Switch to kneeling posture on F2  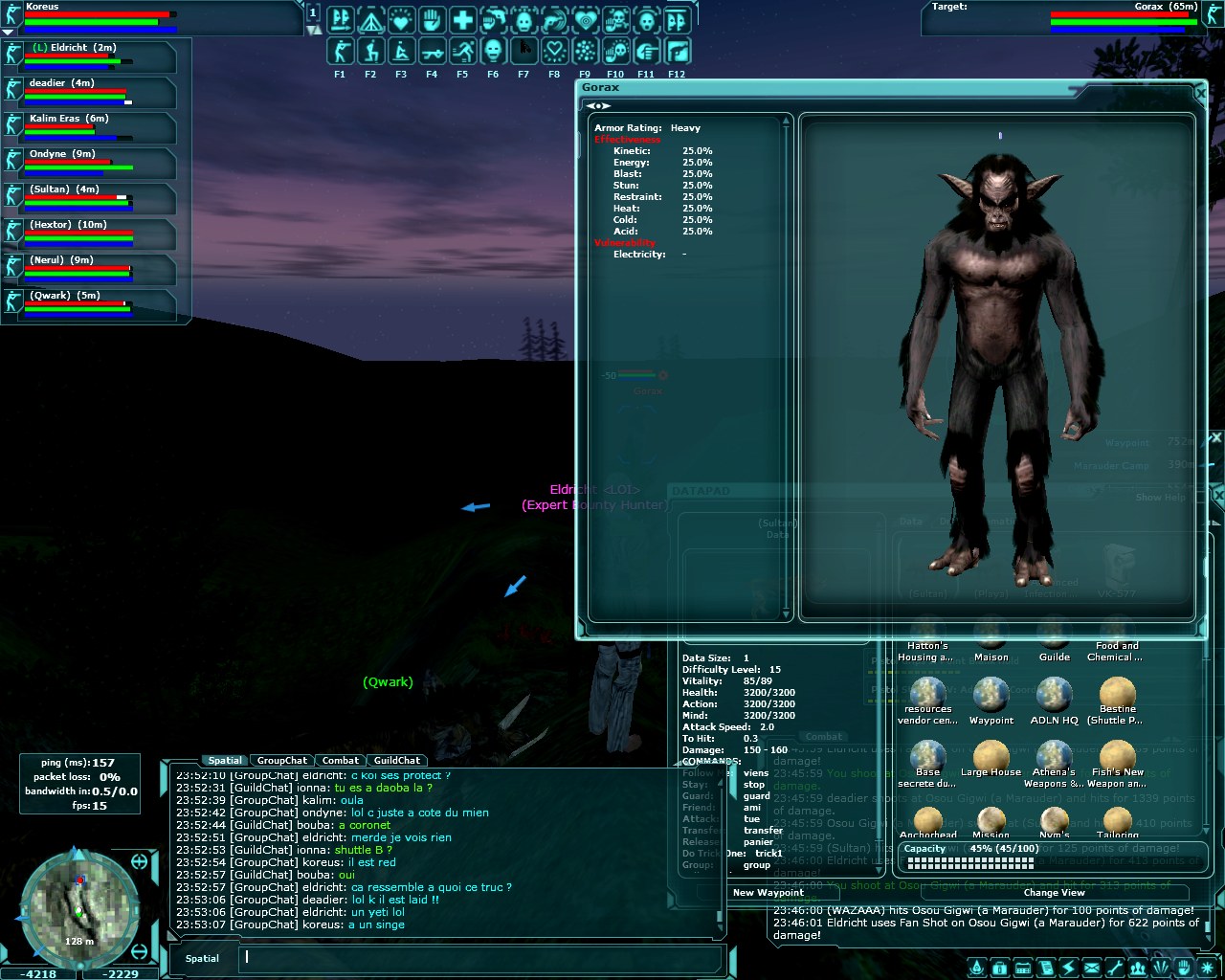370,51
